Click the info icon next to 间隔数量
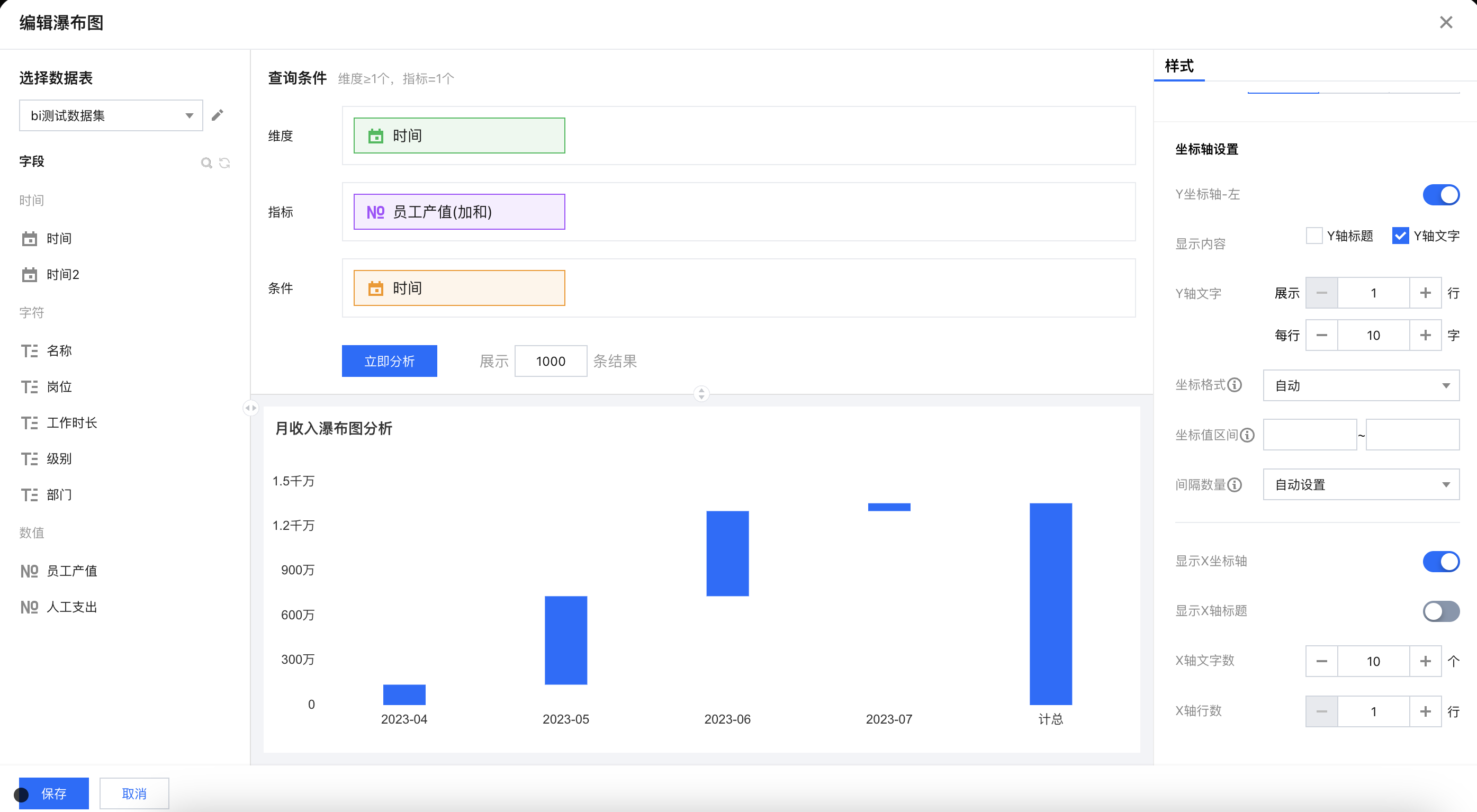Viewport: 1477px width, 812px height. [x=1235, y=485]
